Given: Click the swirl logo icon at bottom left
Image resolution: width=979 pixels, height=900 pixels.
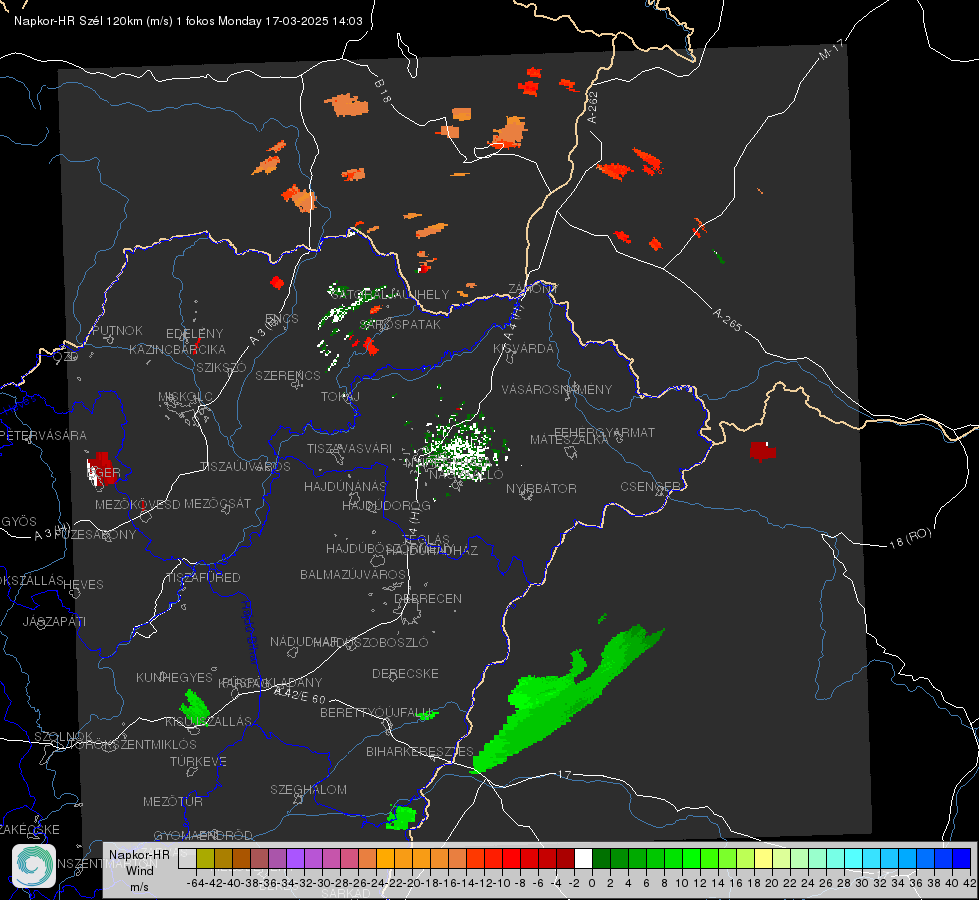Looking at the screenshot, I should [x=34, y=866].
